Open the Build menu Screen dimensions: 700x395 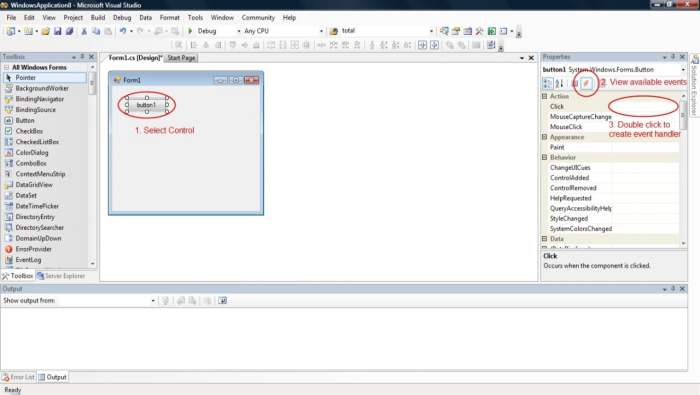[98, 17]
